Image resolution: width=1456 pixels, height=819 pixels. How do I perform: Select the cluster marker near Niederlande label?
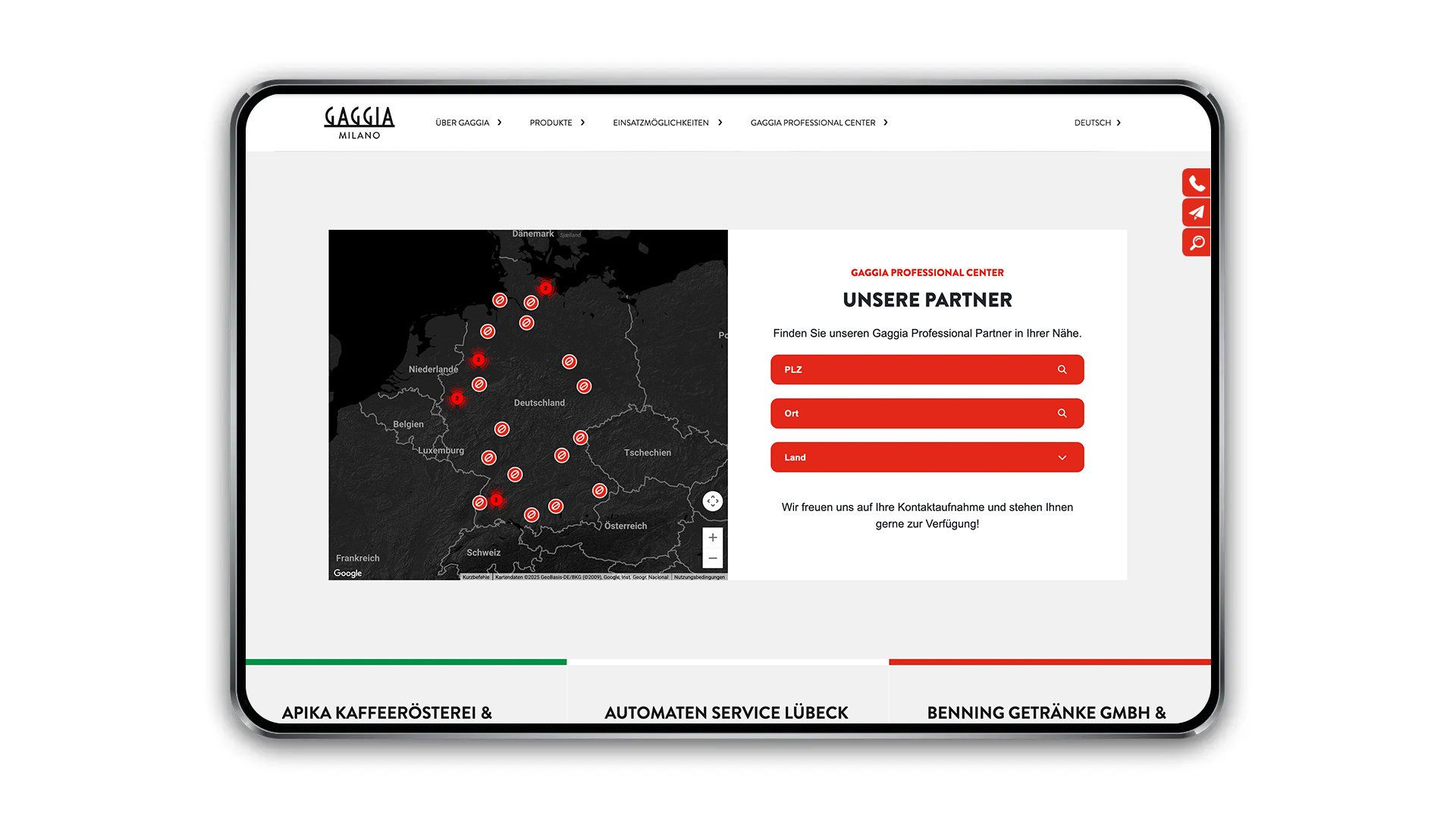(x=479, y=359)
